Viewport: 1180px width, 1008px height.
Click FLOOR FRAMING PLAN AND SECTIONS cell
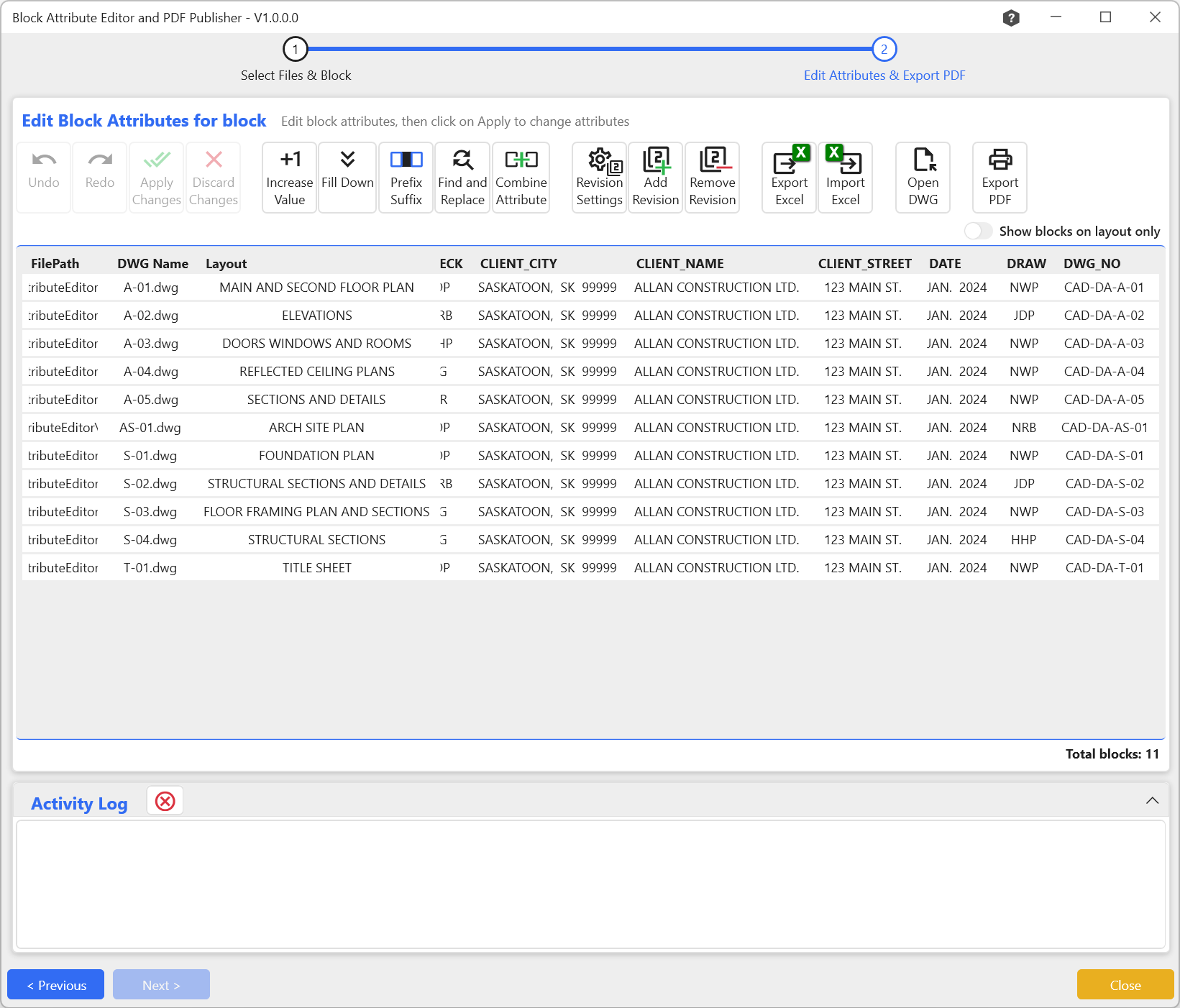317,512
